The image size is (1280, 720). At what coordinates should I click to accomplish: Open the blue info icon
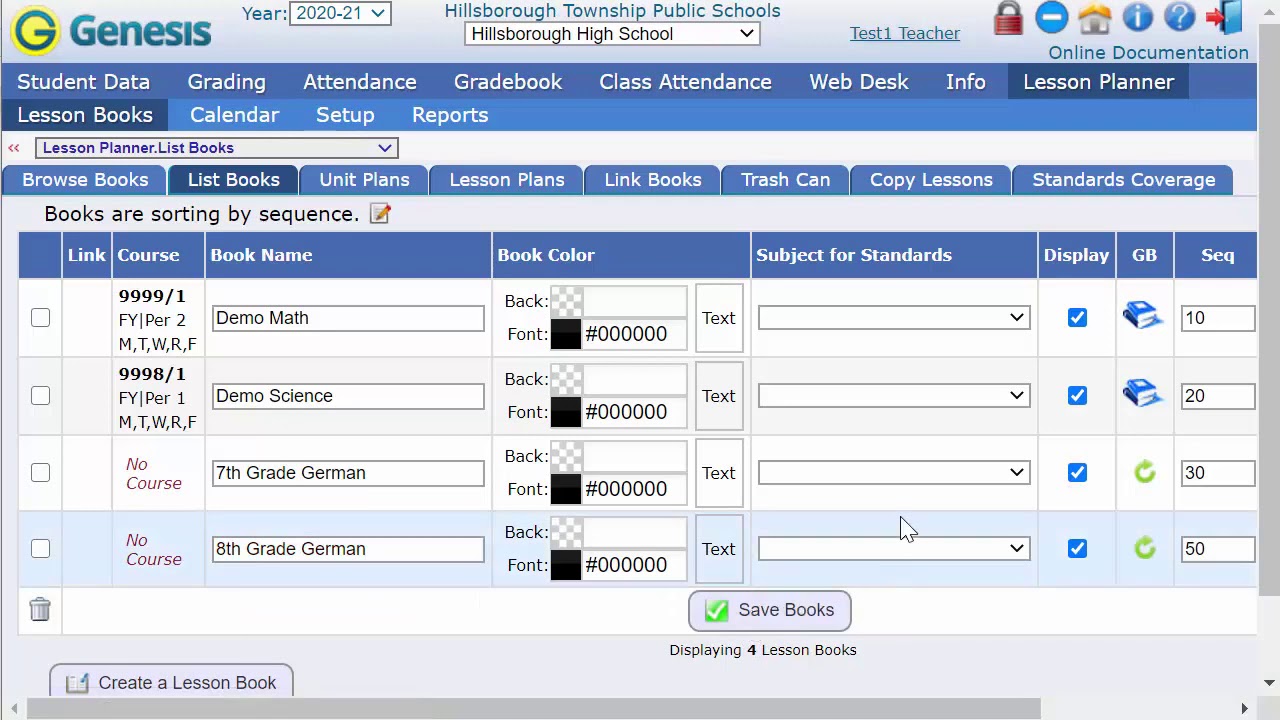1137,17
